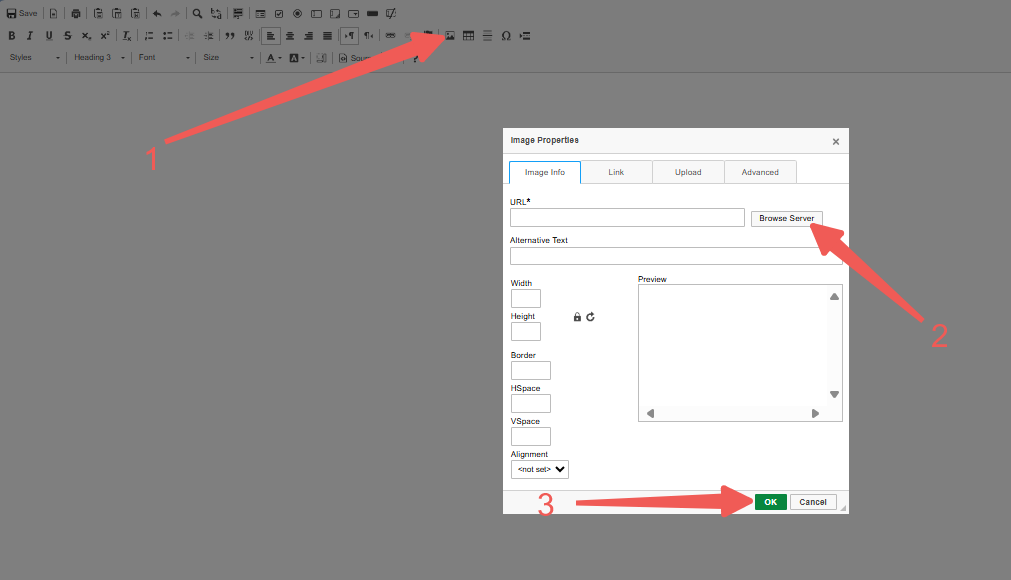Screen dimensions: 1011x580
Task: Click Paste from Word icon
Action: 135,14
